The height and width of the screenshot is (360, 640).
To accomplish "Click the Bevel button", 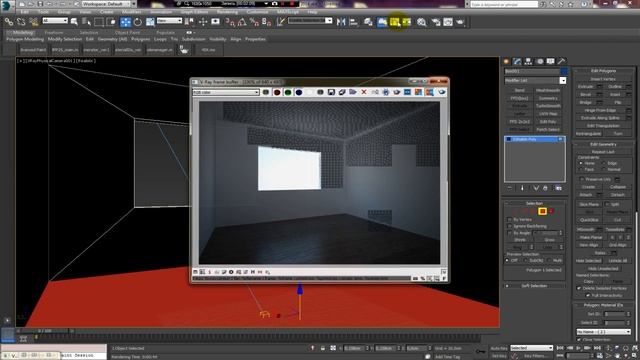I will [586, 95].
